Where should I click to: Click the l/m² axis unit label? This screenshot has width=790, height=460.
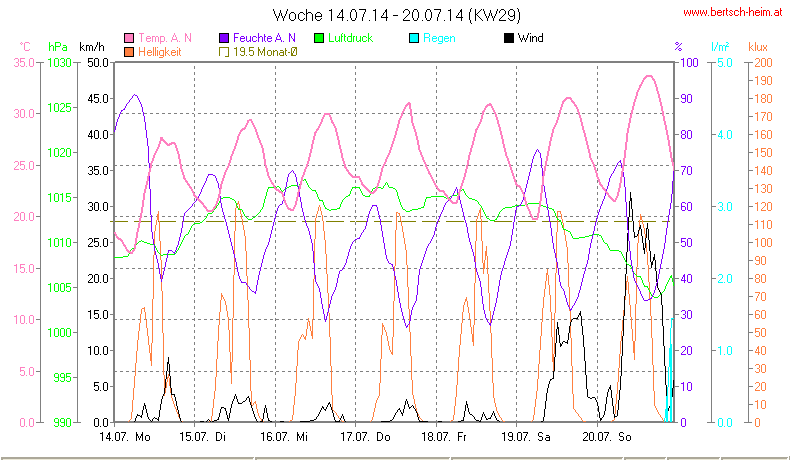[720, 47]
